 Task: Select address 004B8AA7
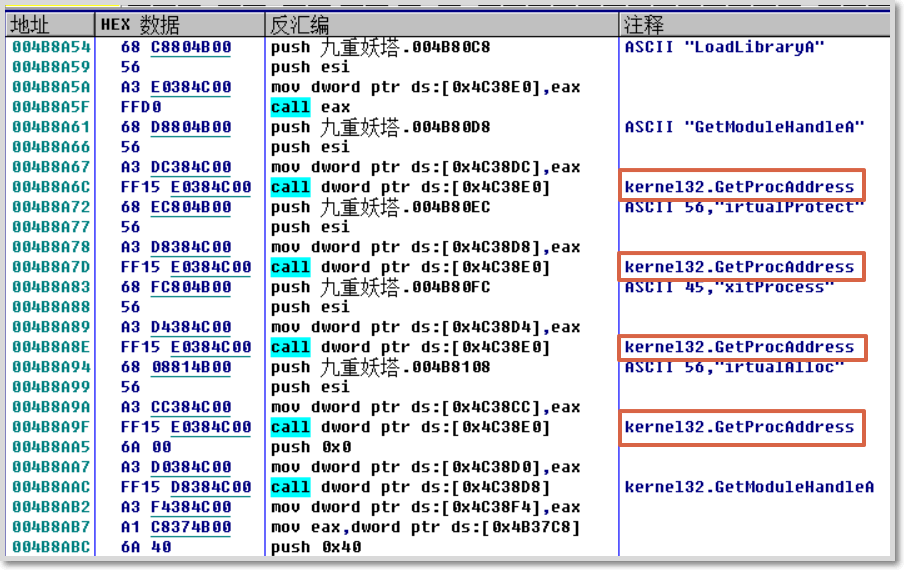(x=51, y=467)
